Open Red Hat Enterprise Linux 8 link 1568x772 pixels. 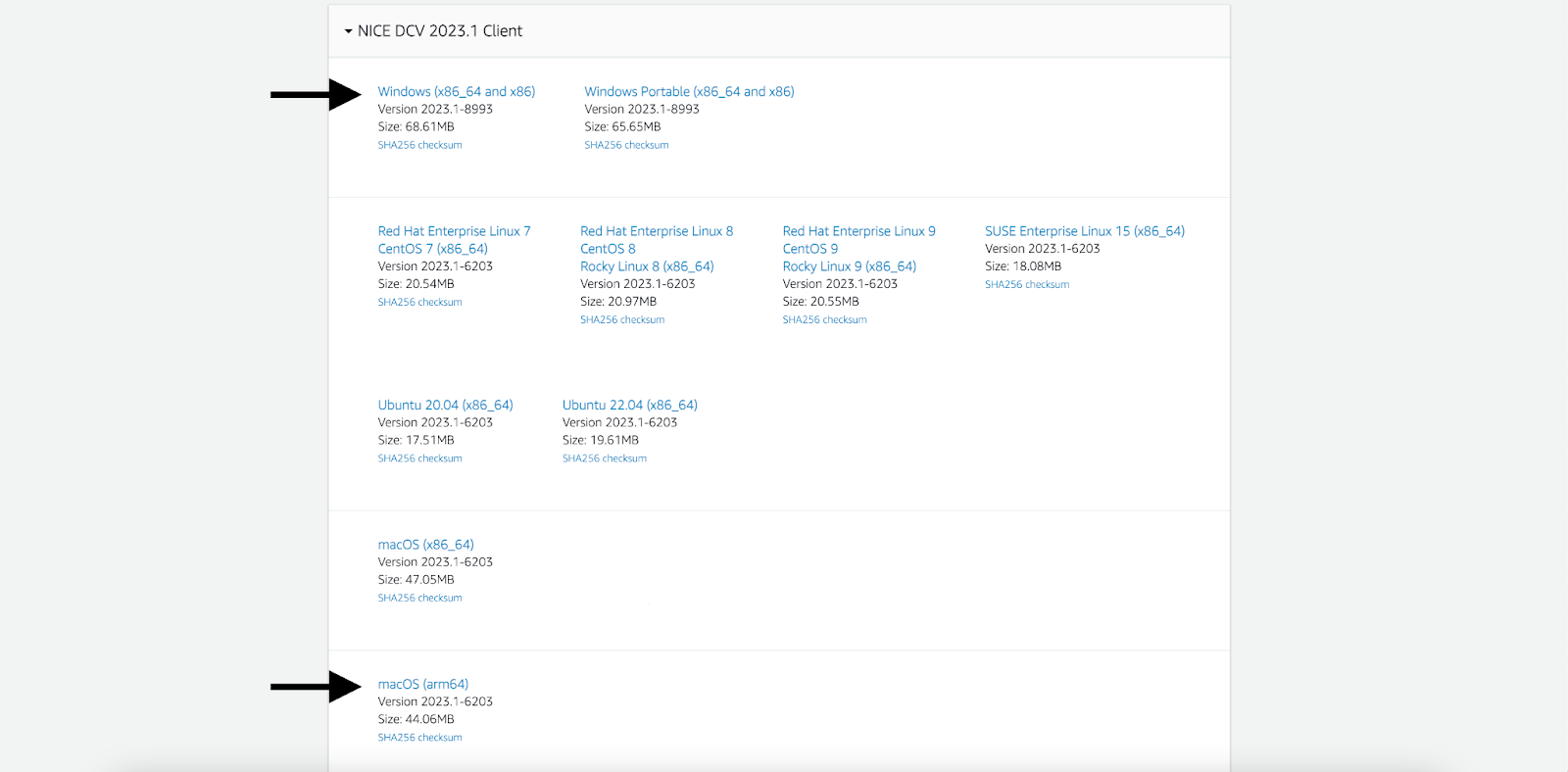(657, 232)
